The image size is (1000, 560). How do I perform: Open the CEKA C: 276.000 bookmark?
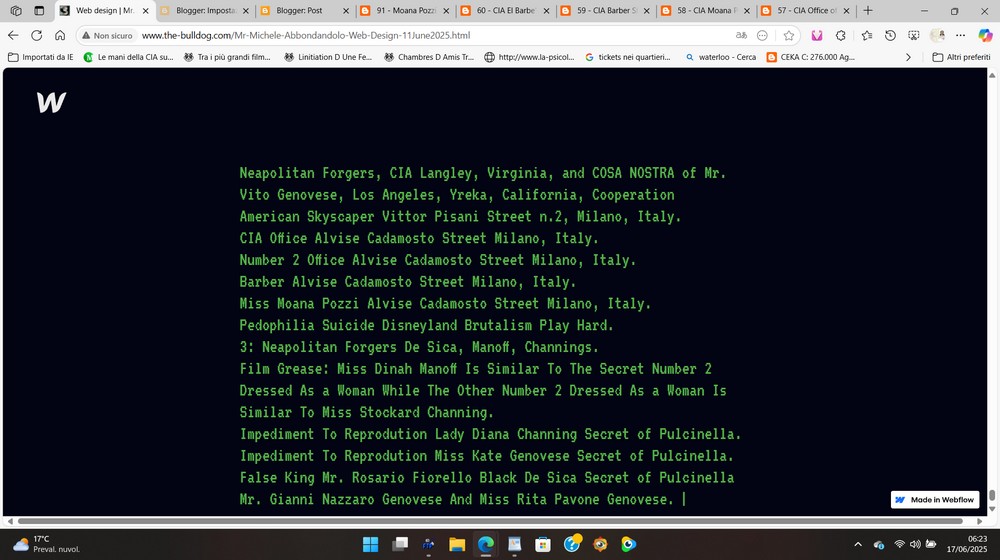[x=811, y=57]
